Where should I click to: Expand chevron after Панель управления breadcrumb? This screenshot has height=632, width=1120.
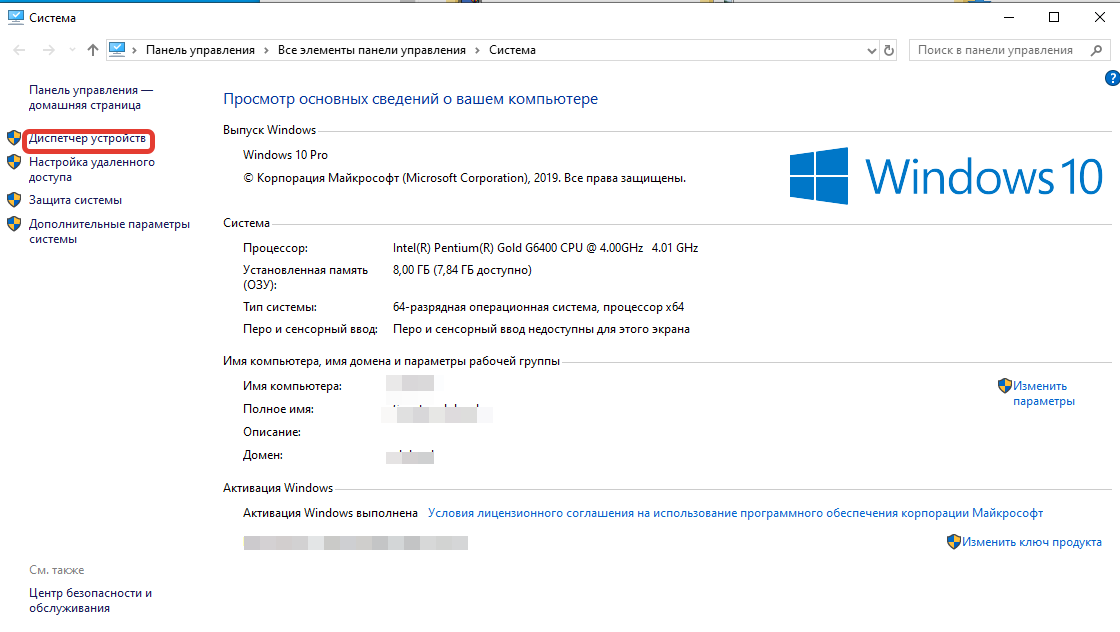point(266,50)
